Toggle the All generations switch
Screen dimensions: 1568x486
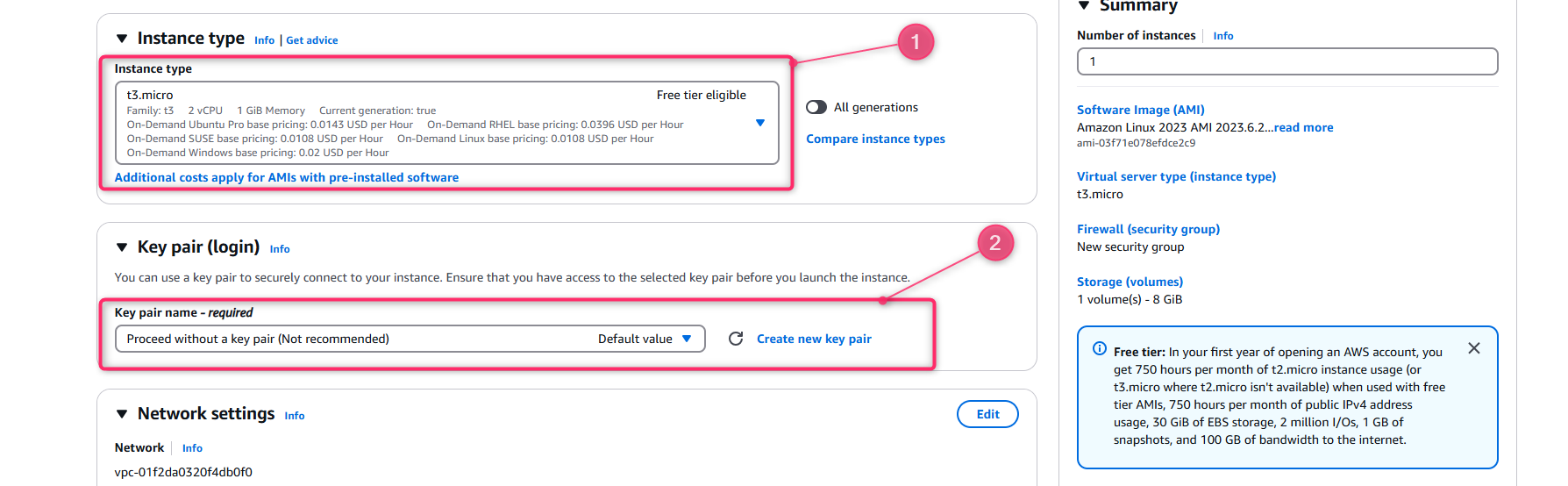(816, 107)
